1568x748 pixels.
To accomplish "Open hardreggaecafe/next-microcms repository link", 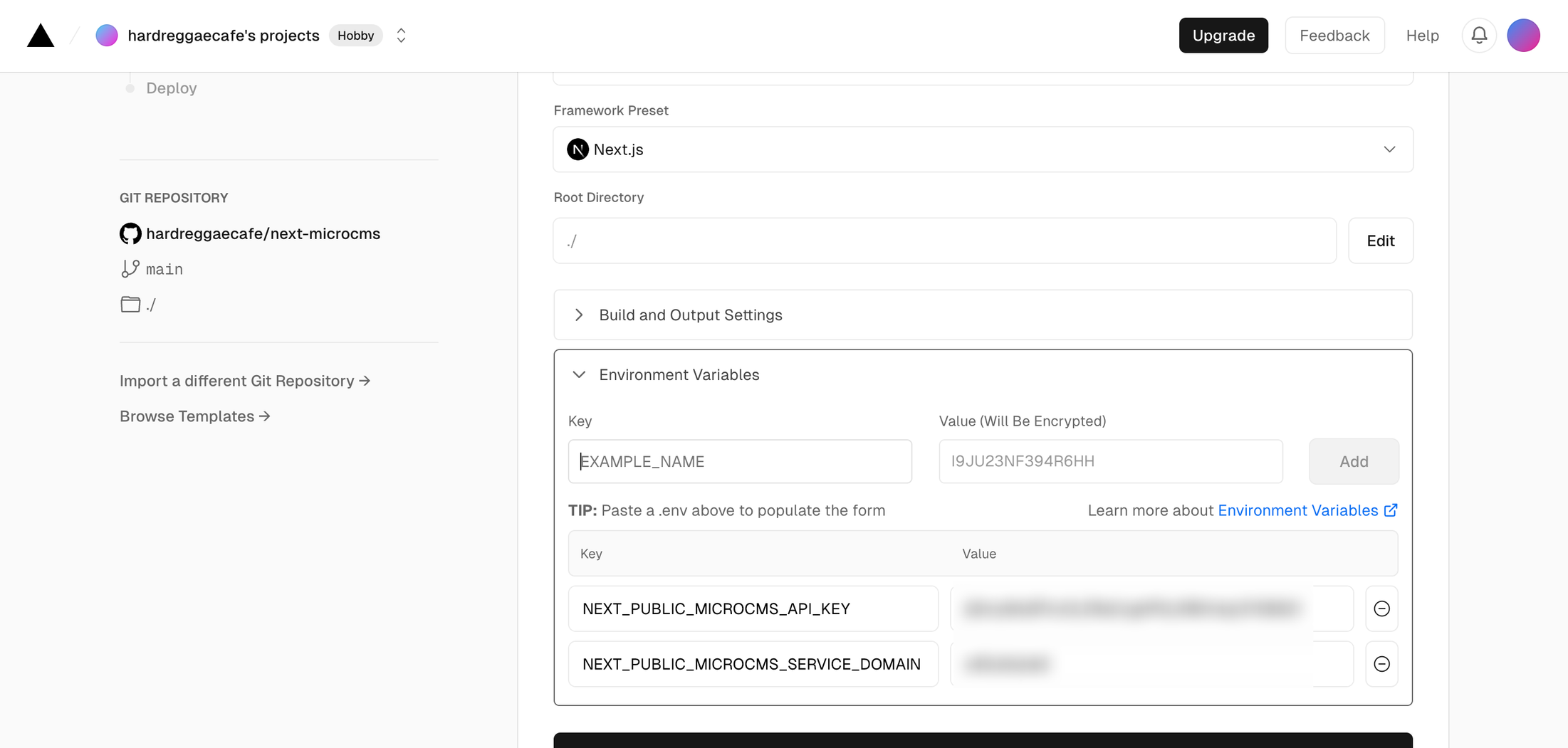I will tap(263, 233).
